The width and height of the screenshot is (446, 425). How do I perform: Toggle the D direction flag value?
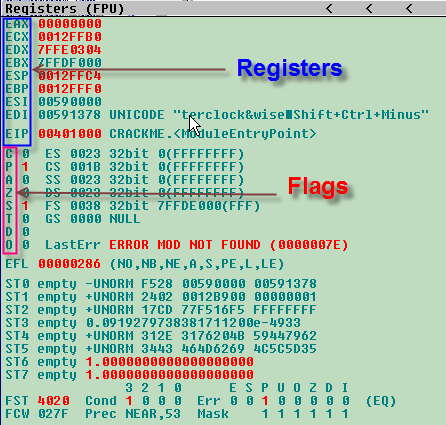click(26, 232)
